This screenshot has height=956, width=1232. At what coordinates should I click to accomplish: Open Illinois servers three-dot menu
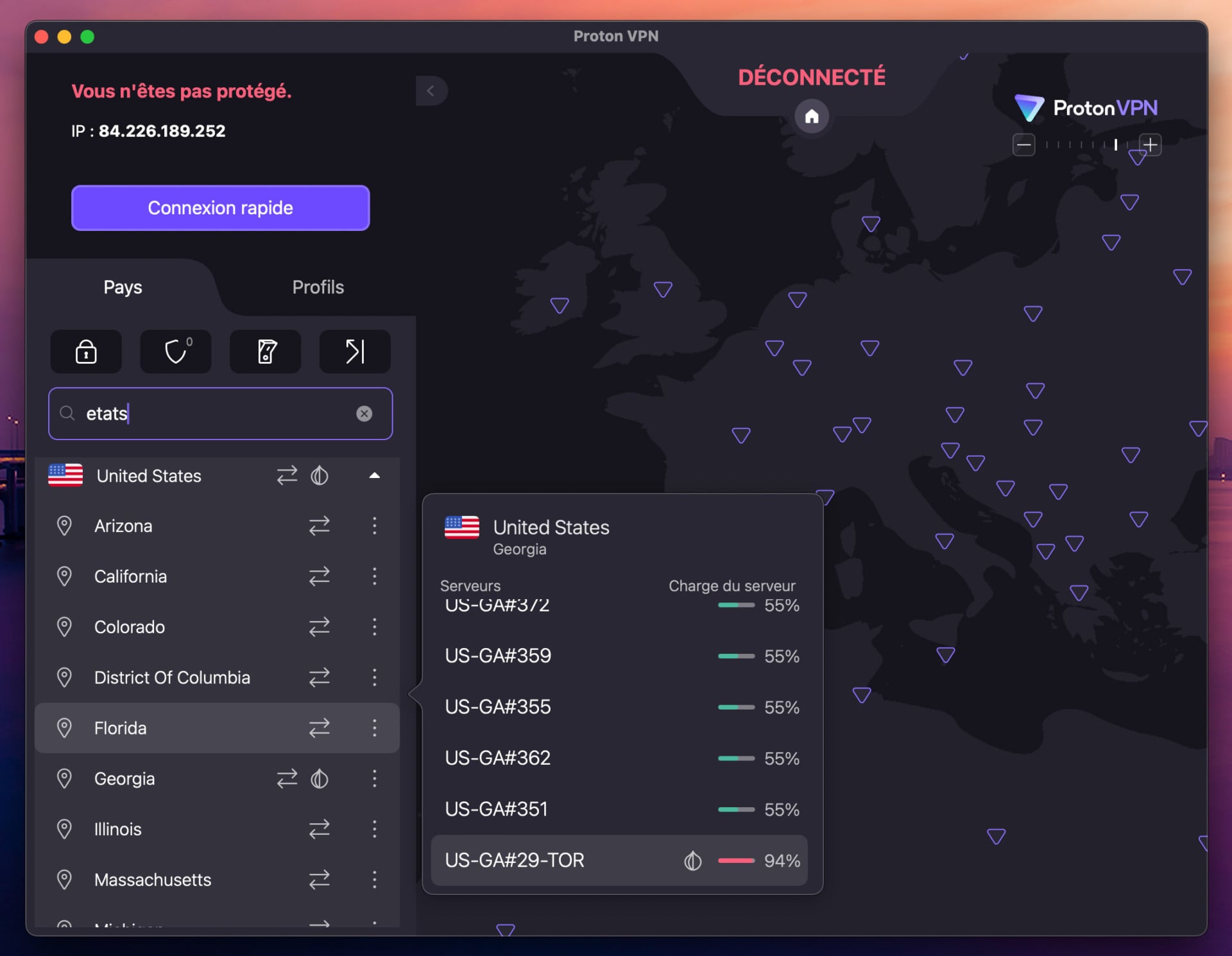pos(375,829)
